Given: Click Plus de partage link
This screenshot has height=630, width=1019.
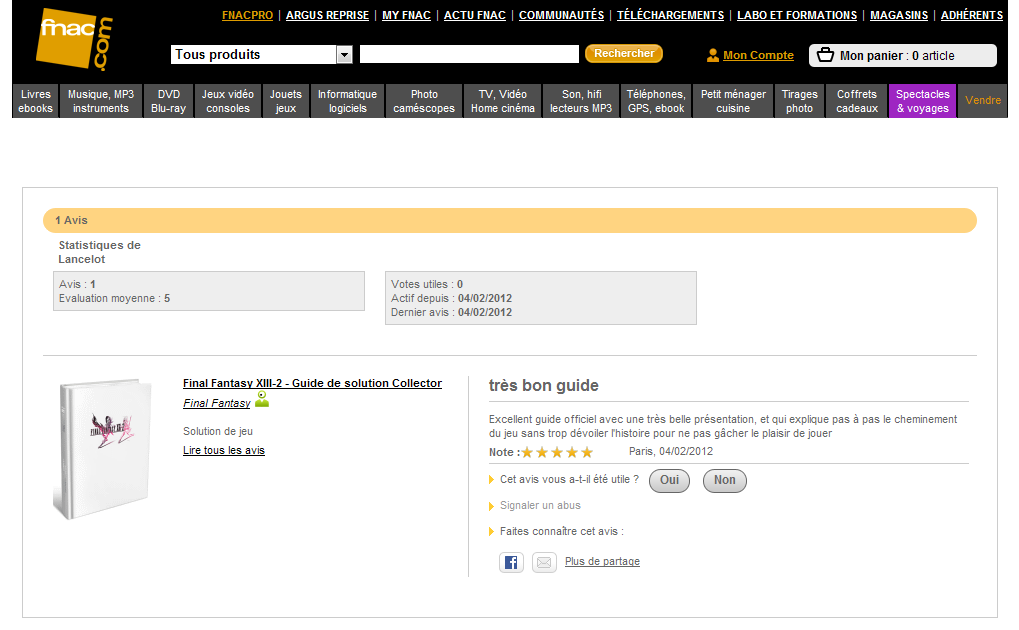Looking at the screenshot, I should click(x=602, y=562).
